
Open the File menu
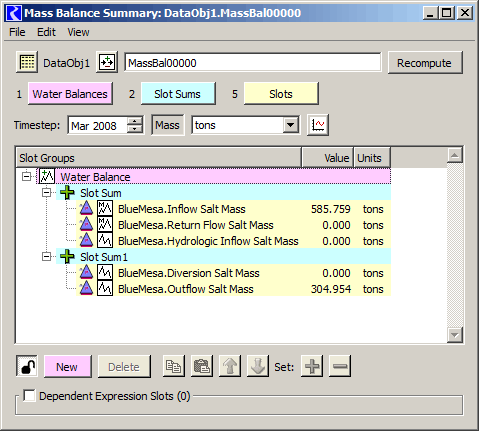click(17, 32)
